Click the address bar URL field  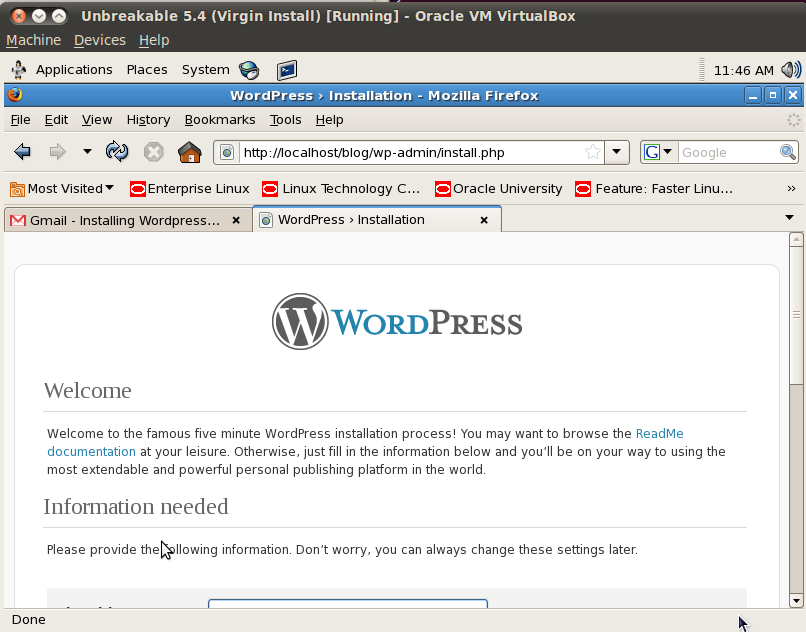[x=413, y=153]
